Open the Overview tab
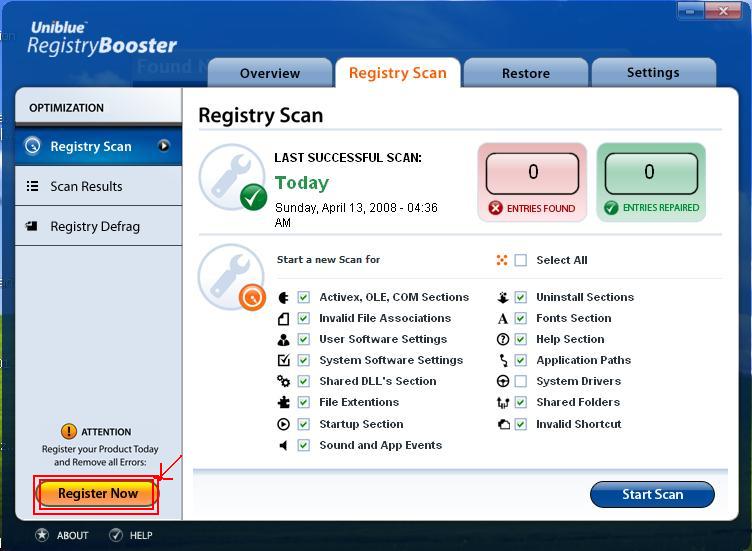This screenshot has height=551, width=752. [x=270, y=73]
